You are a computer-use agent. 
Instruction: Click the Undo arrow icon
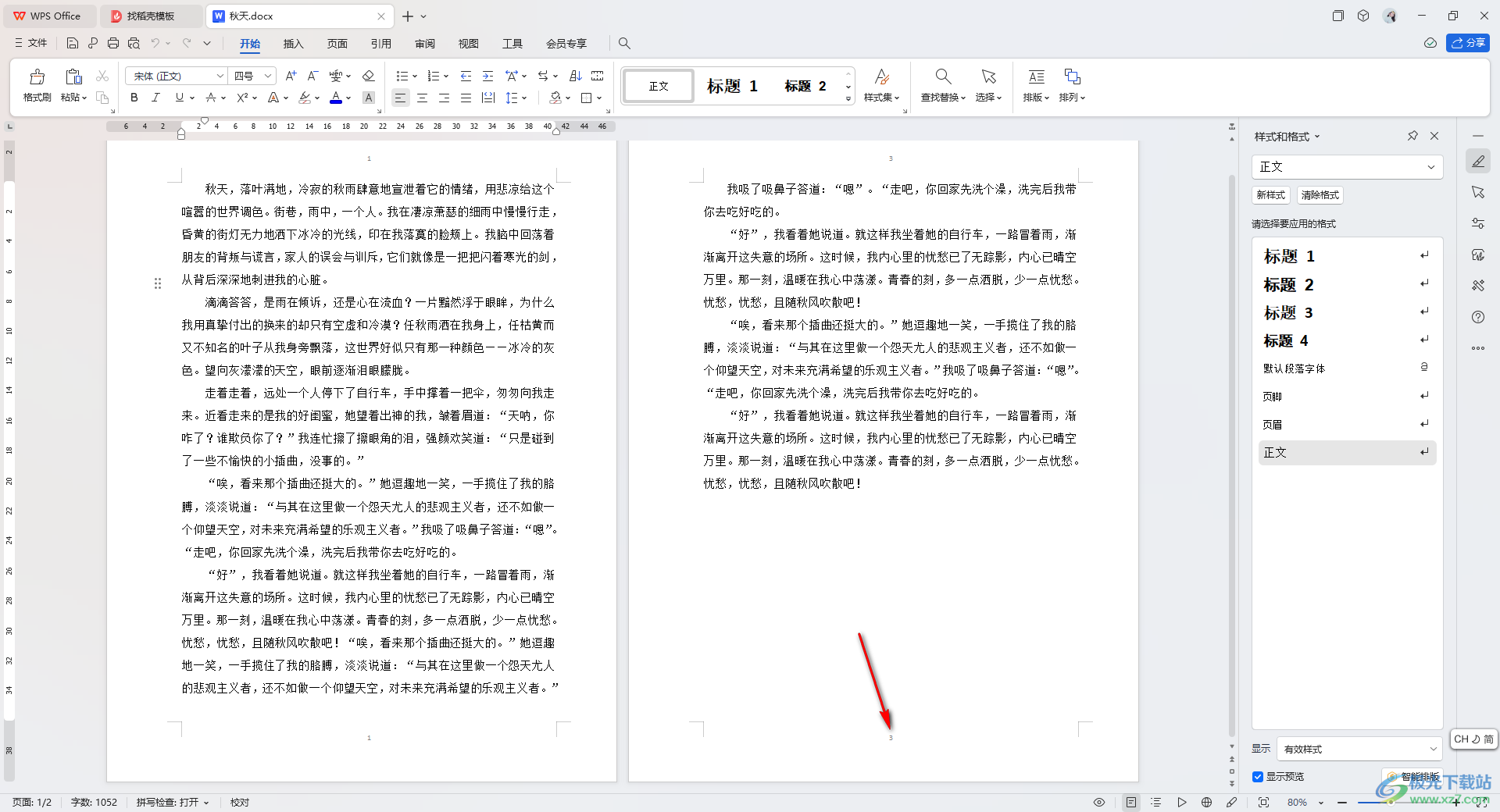[155, 43]
